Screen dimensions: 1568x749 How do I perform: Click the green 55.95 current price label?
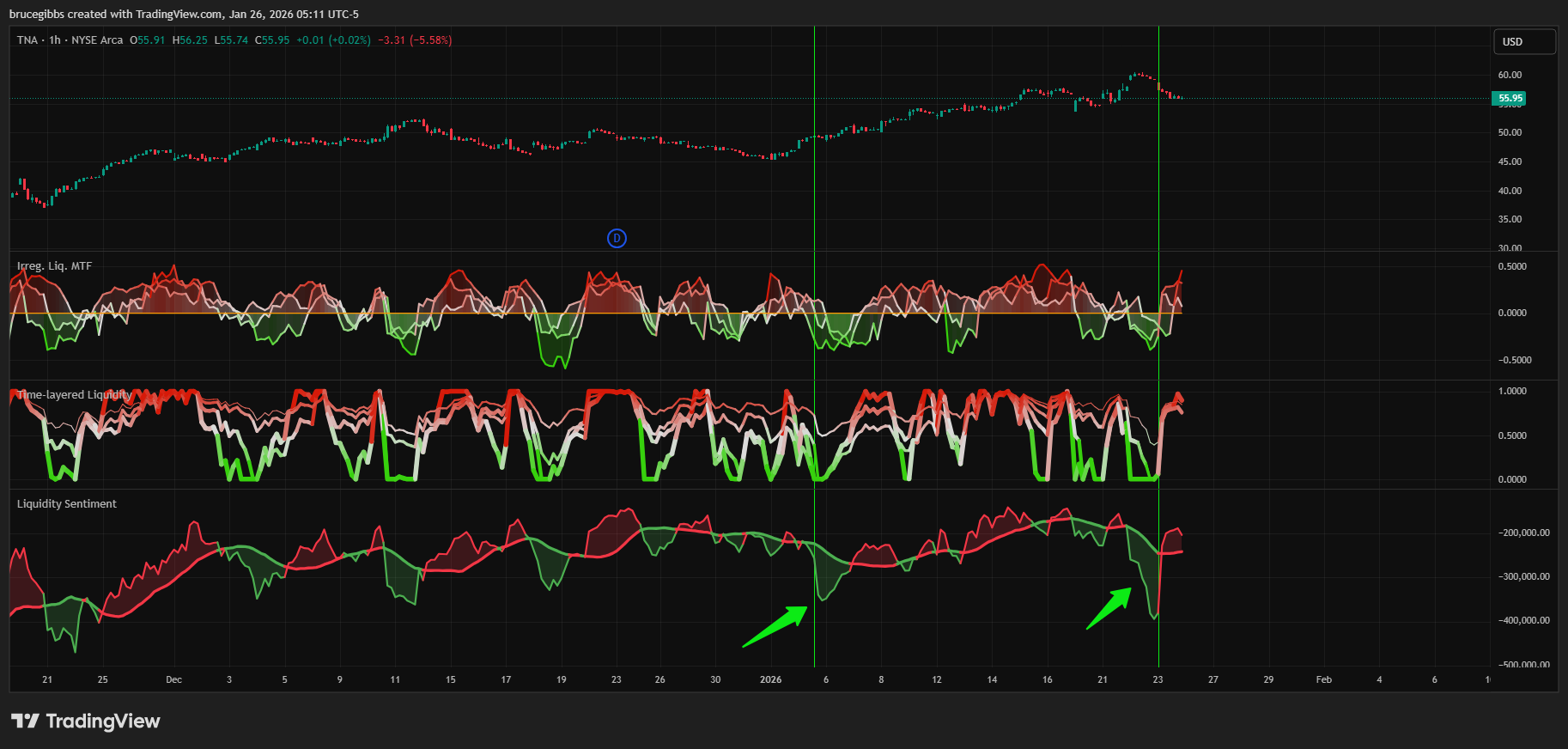click(x=1510, y=99)
